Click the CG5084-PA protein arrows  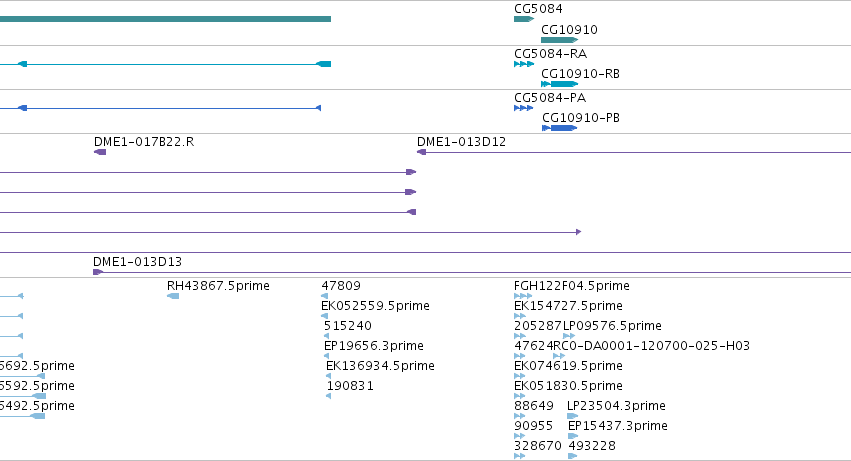coord(524,108)
